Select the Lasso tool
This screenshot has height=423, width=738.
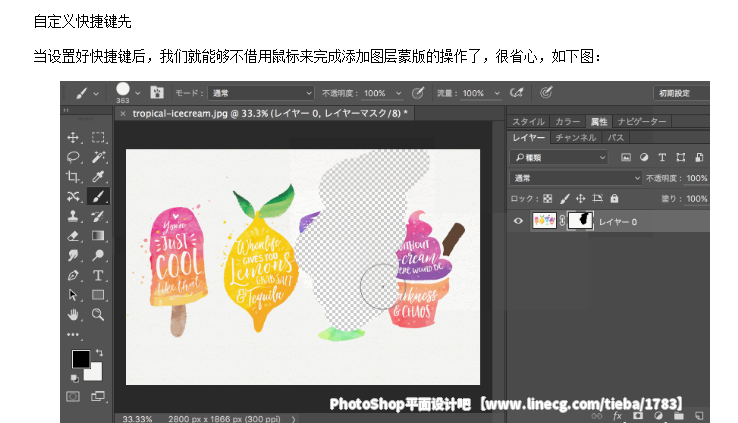73,157
